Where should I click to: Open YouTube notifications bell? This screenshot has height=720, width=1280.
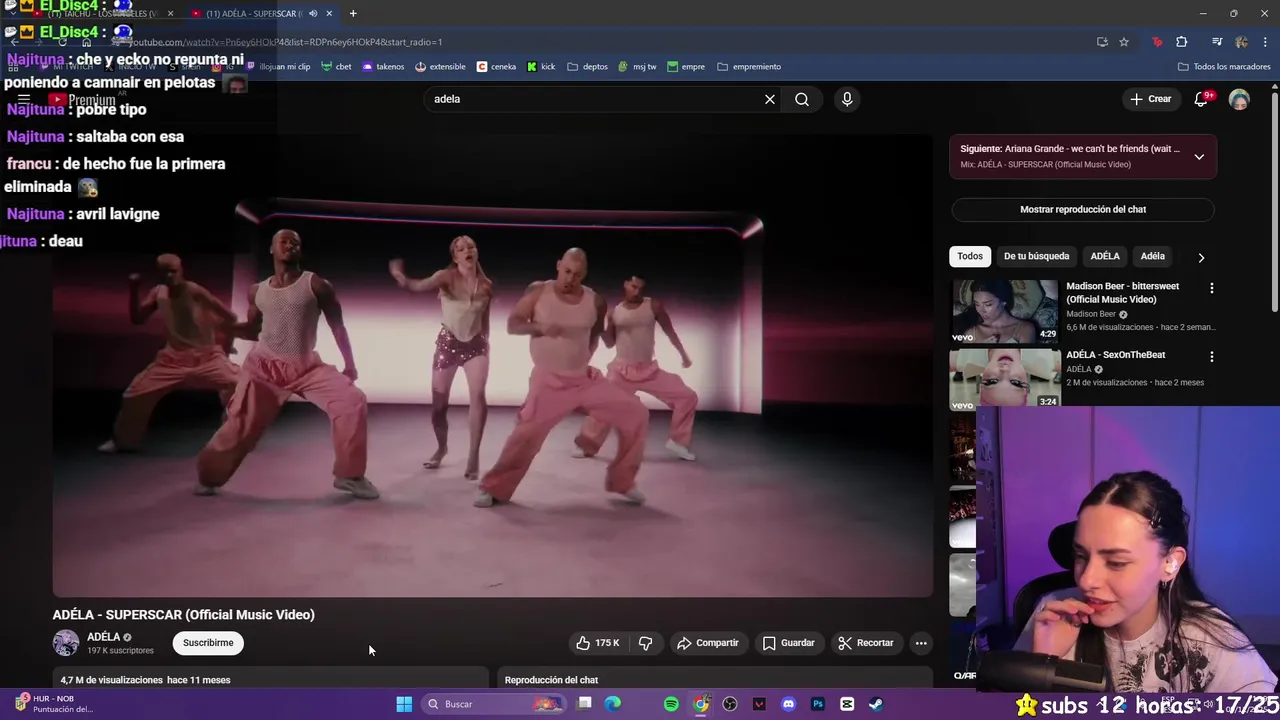(1201, 99)
